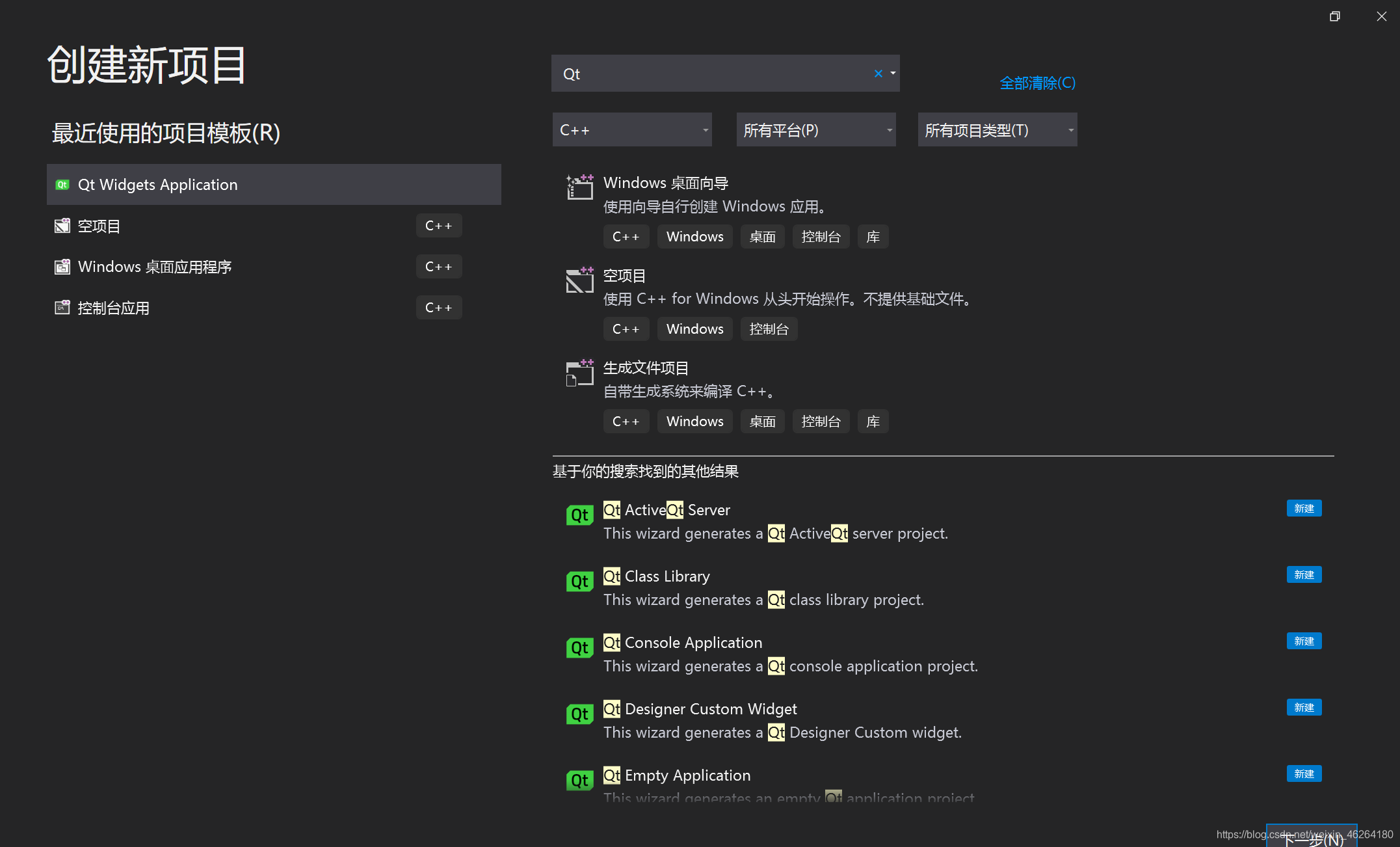The image size is (1400, 847).
Task: Click the C++ tag under Windows 桌面向导
Action: [x=626, y=237]
